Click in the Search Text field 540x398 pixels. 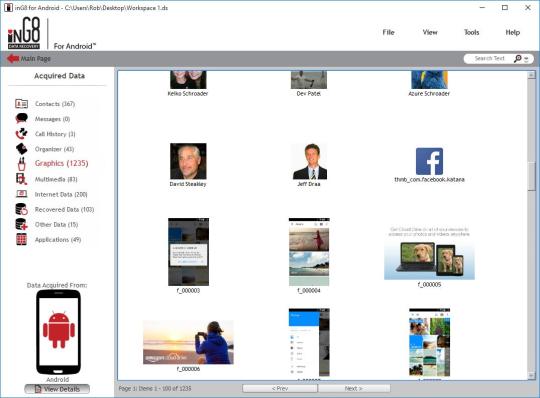tap(489, 59)
